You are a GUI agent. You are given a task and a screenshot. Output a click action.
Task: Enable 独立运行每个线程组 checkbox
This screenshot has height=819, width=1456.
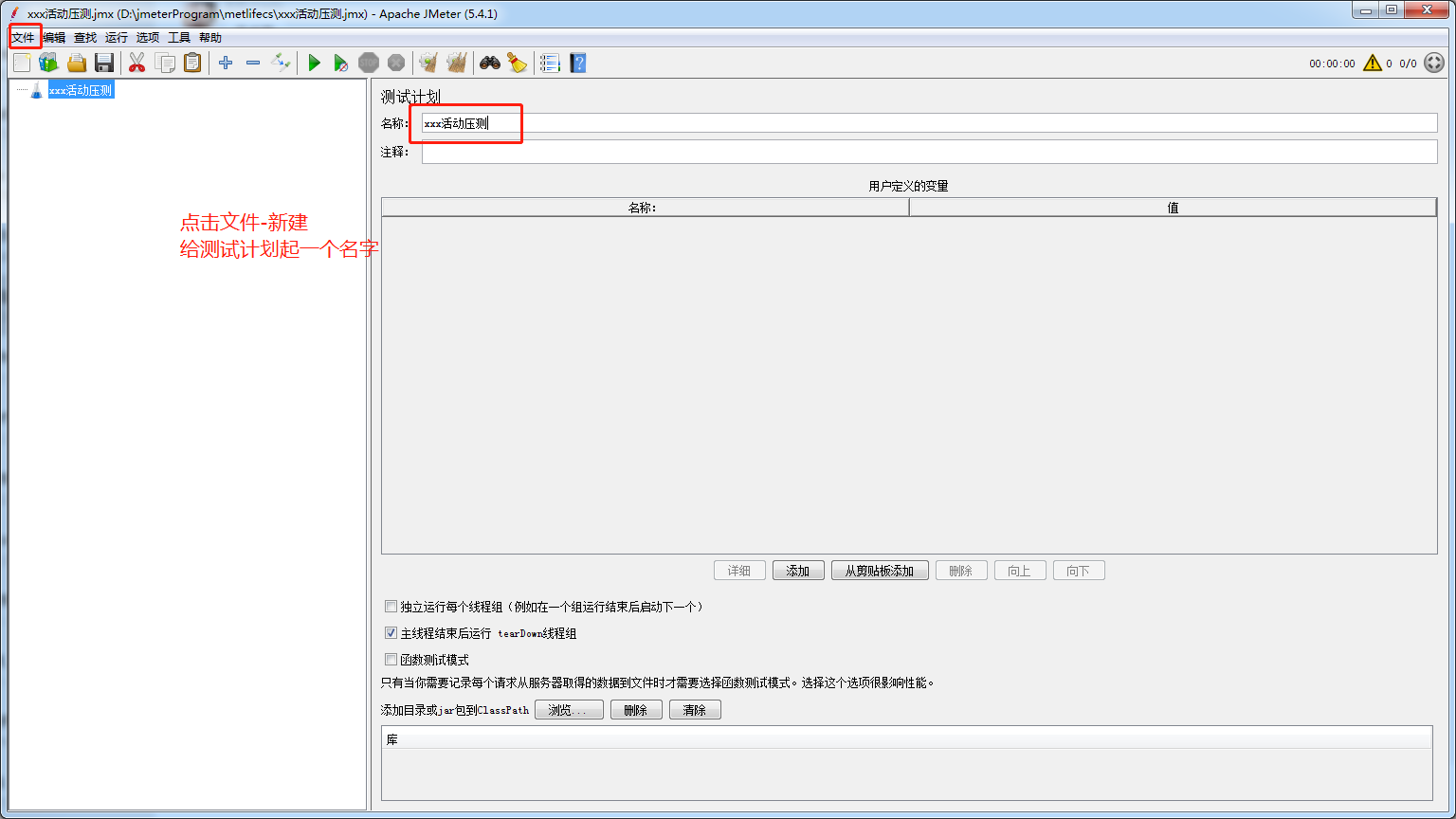(x=391, y=607)
